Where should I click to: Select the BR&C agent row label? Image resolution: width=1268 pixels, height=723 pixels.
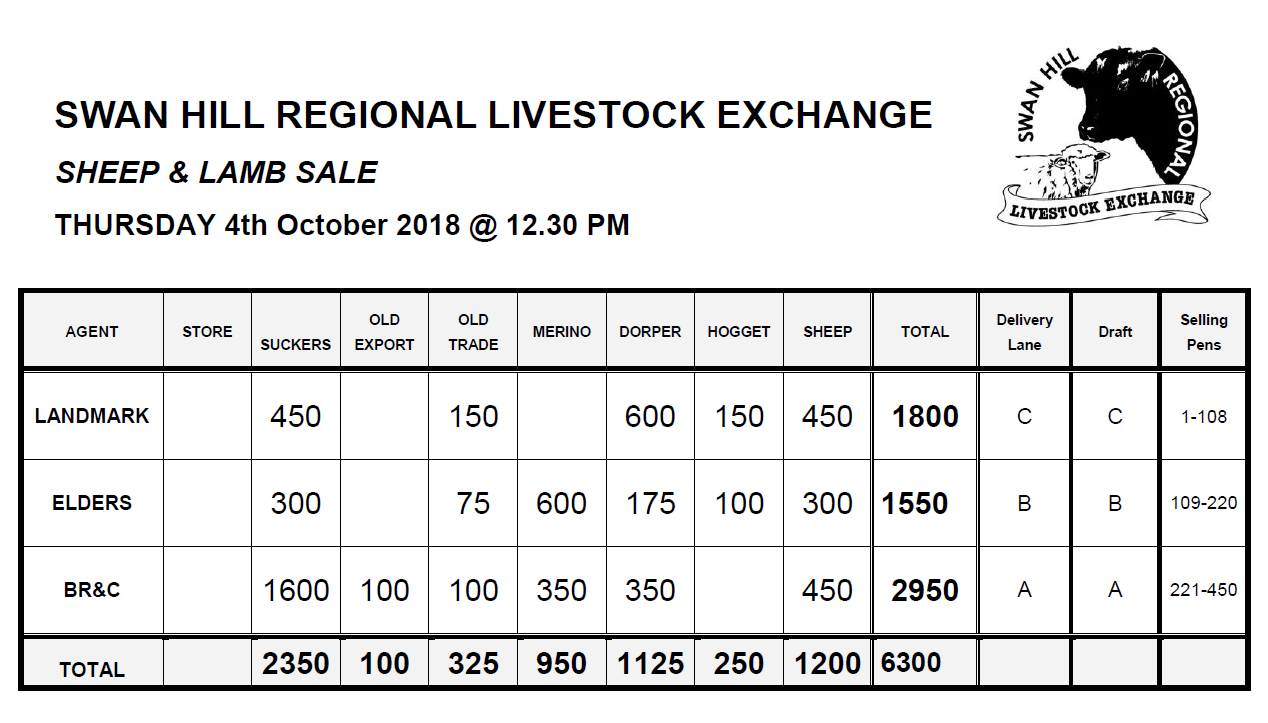(92, 590)
